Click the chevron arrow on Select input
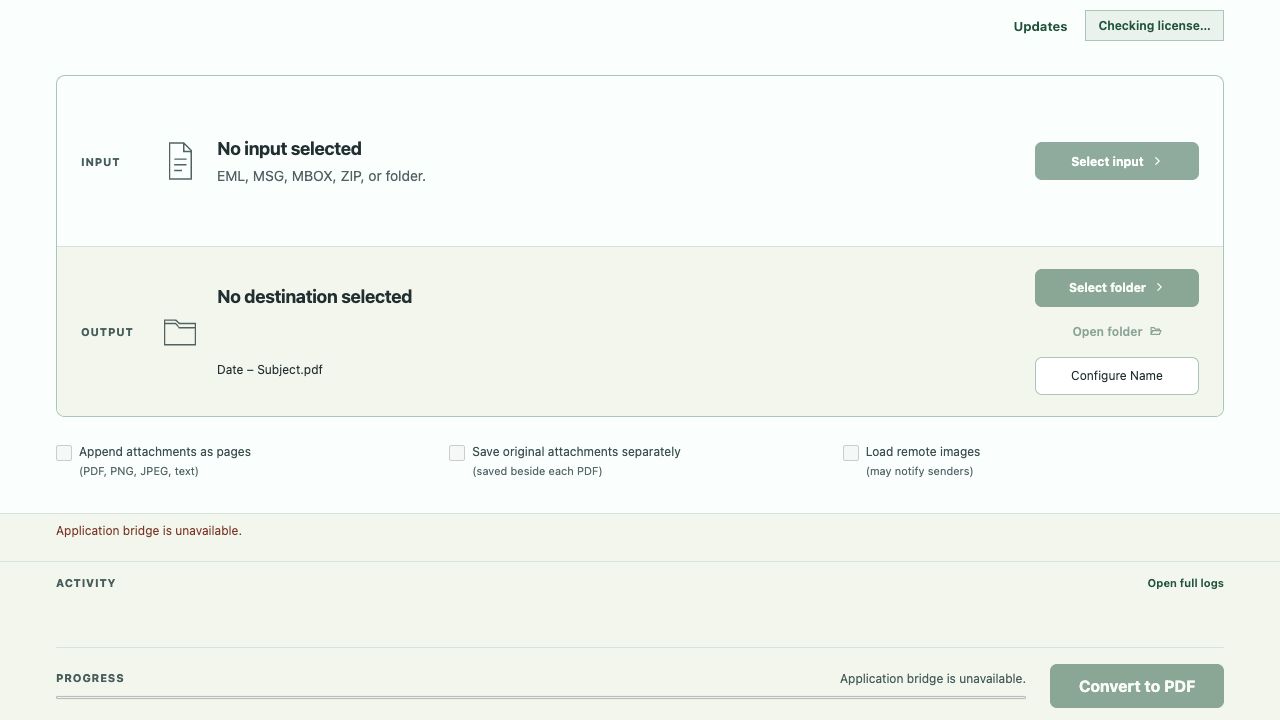 tap(1158, 161)
